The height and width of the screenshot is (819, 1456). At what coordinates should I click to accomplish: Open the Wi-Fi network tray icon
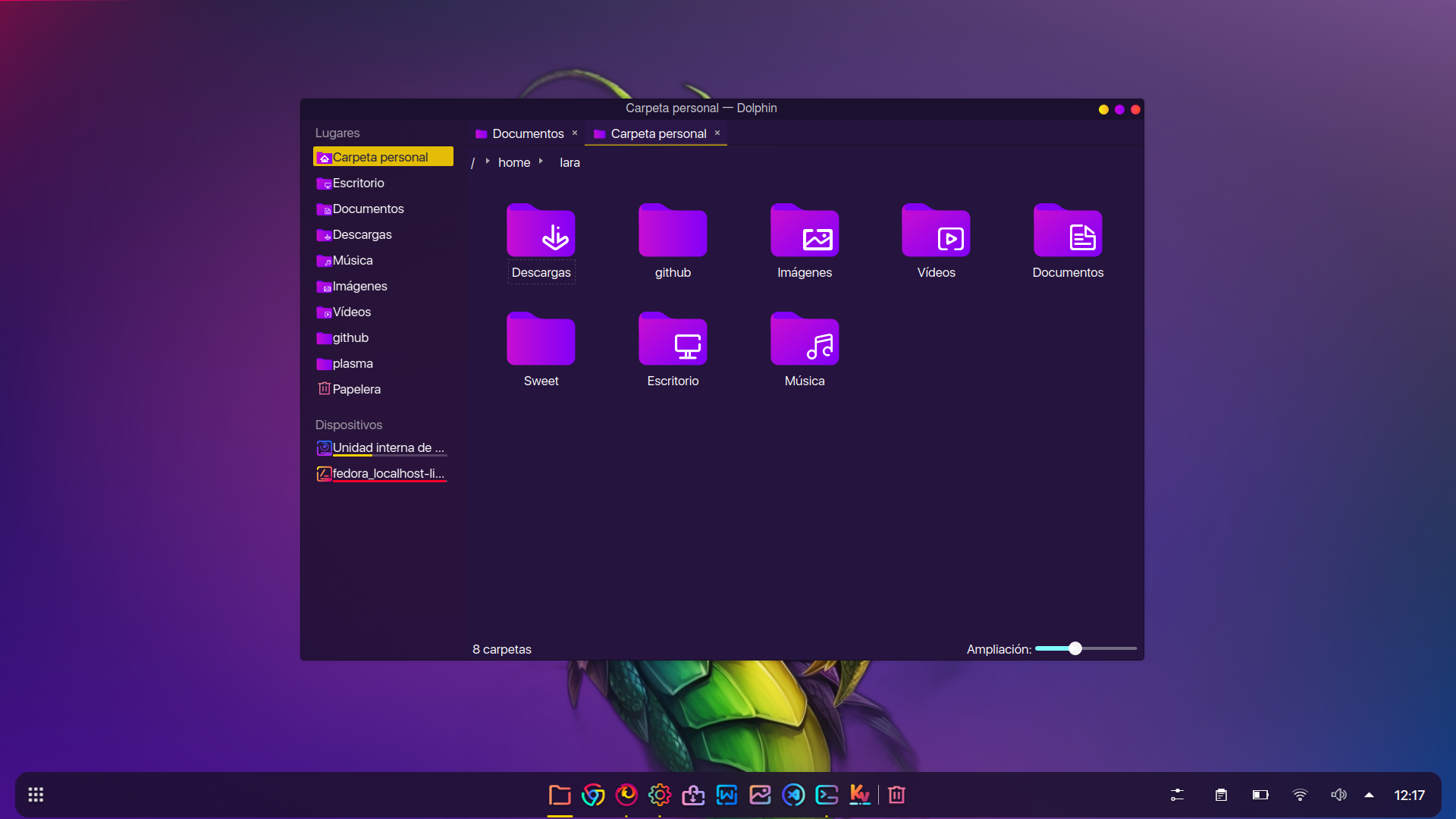(x=1300, y=795)
